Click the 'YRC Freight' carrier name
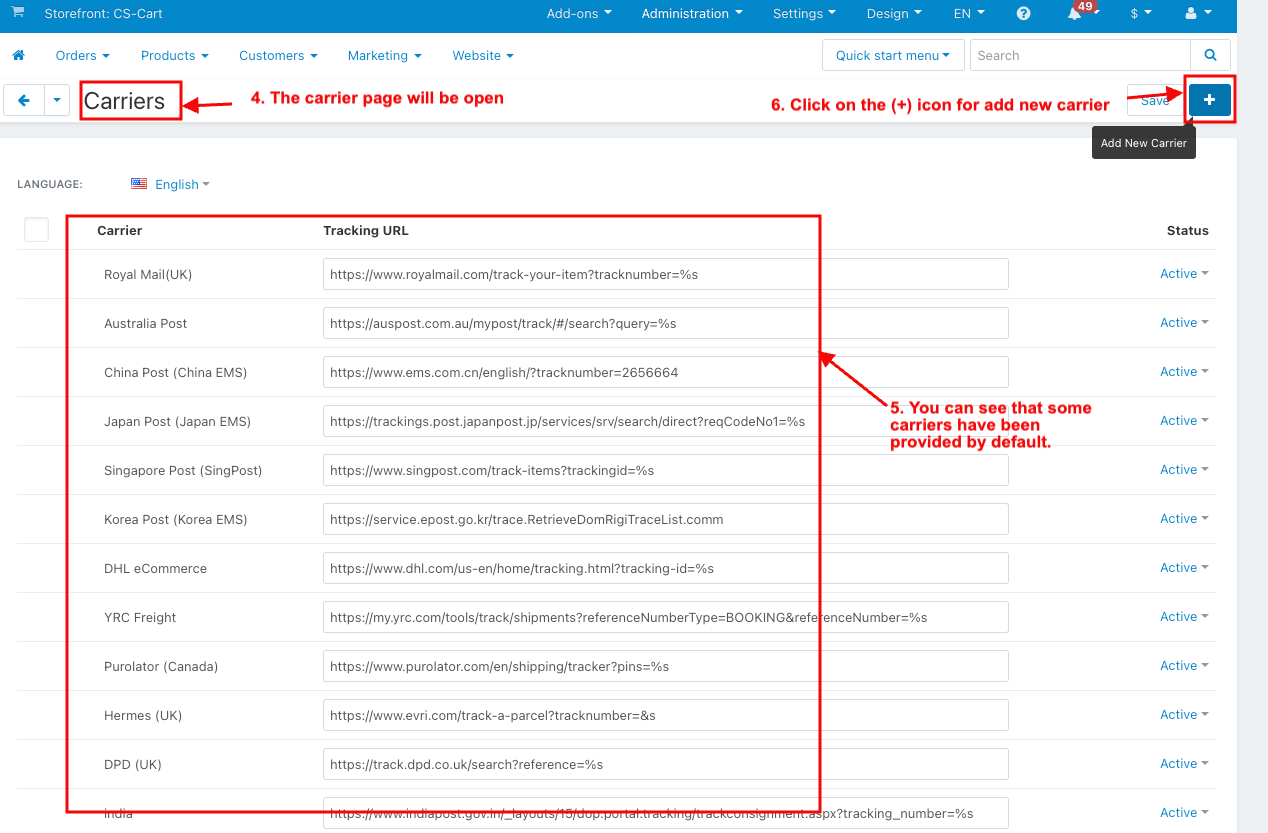Screen dimensions: 1268x833 pos(140,617)
